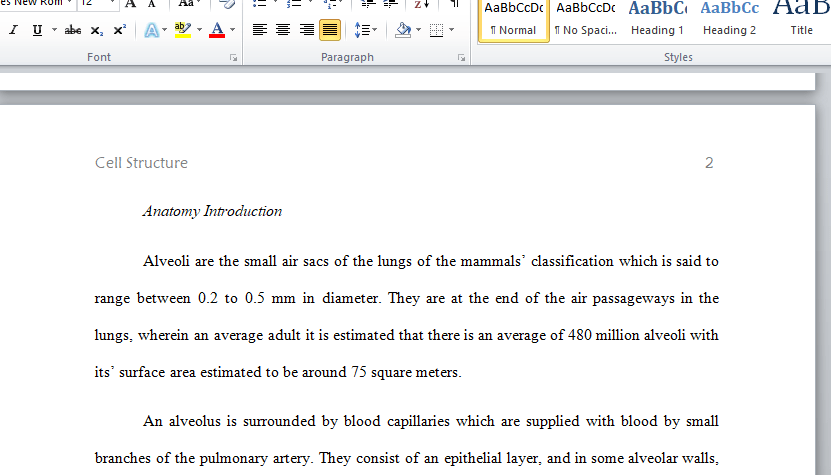This screenshot has width=831, height=475.
Task: Expand the borders dropdown arrow
Action: click(452, 30)
